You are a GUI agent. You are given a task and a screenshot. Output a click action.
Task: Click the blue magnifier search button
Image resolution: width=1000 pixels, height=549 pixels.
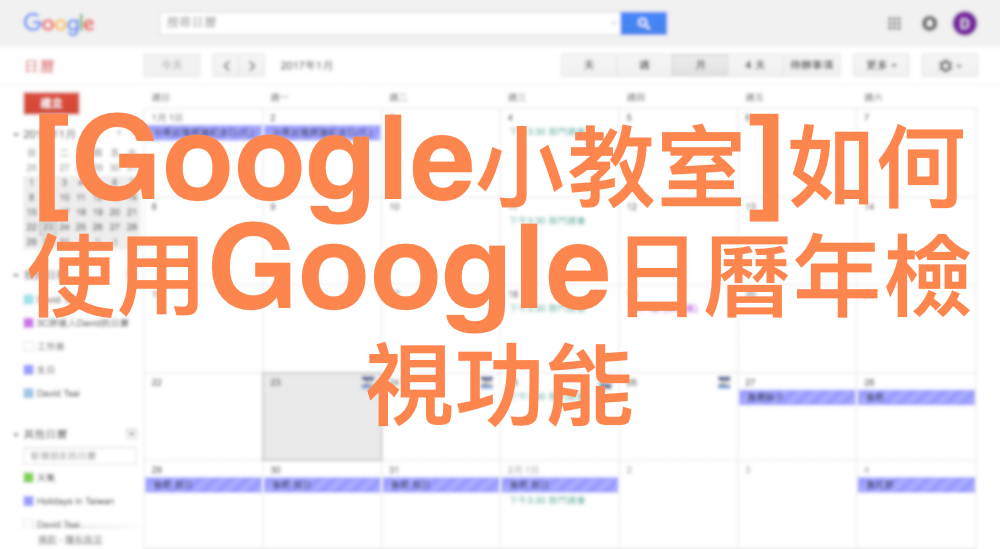[x=643, y=23]
